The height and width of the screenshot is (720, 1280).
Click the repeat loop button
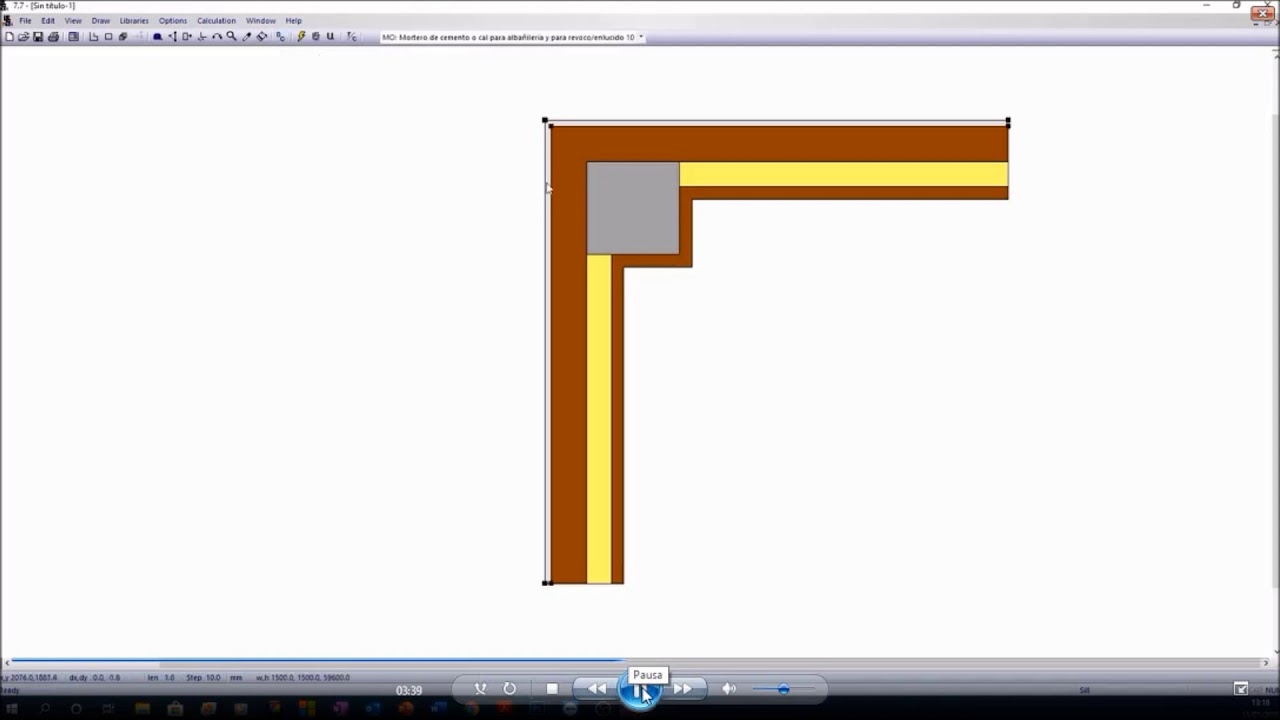click(x=510, y=689)
